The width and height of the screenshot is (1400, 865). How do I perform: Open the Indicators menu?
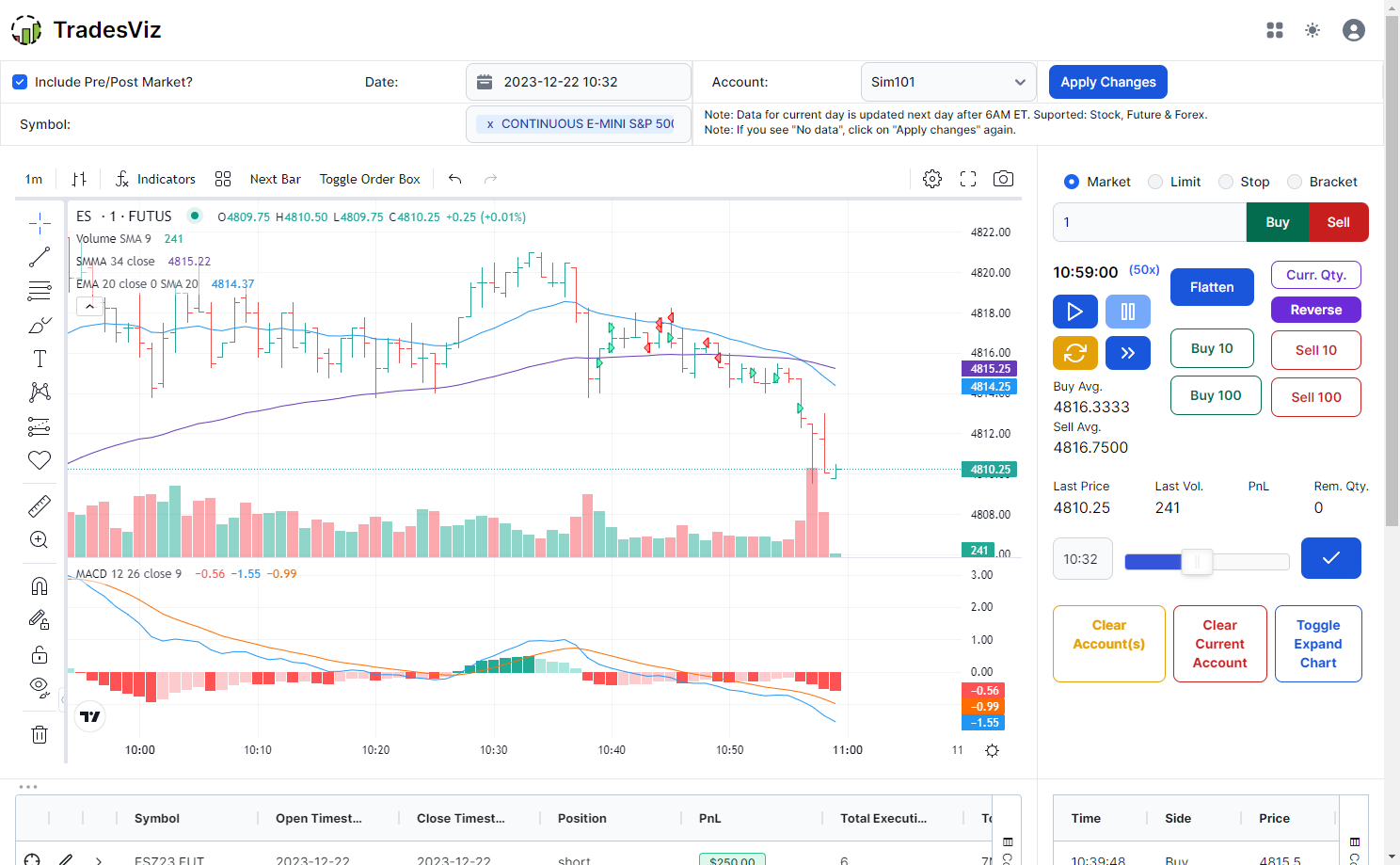[155, 178]
